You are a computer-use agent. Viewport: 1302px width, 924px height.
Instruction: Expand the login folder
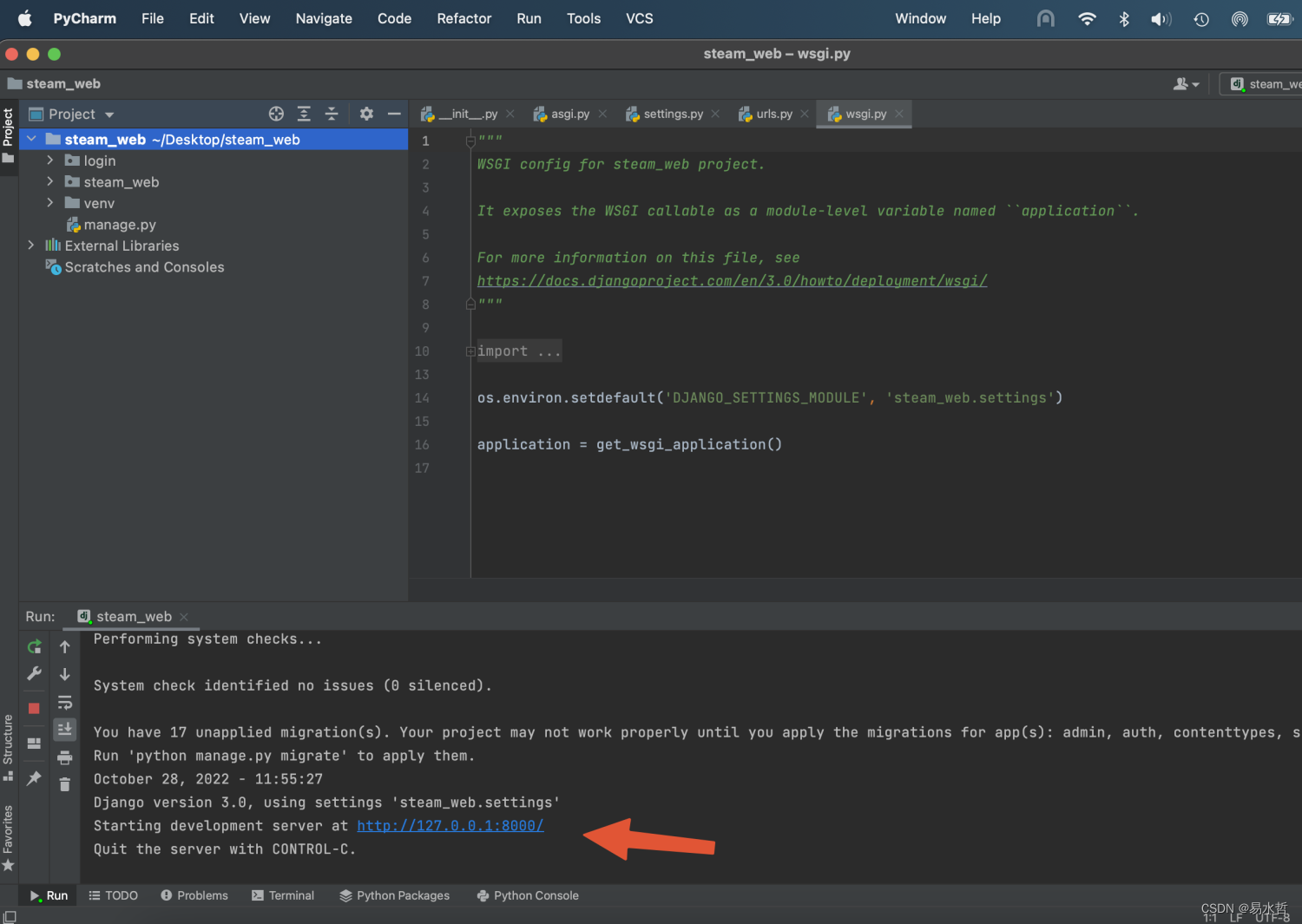tap(50, 161)
